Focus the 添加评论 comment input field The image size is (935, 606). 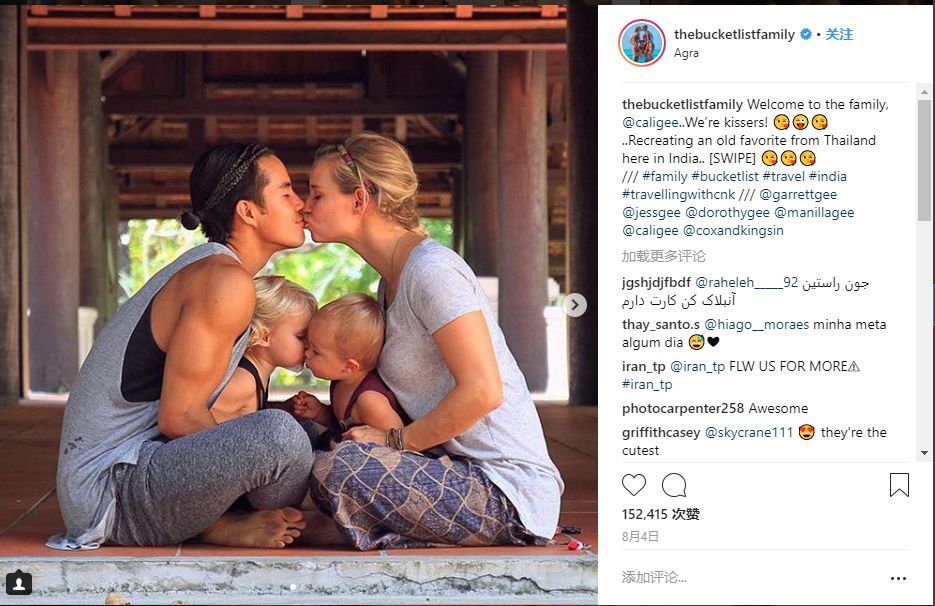(x=751, y=577)
